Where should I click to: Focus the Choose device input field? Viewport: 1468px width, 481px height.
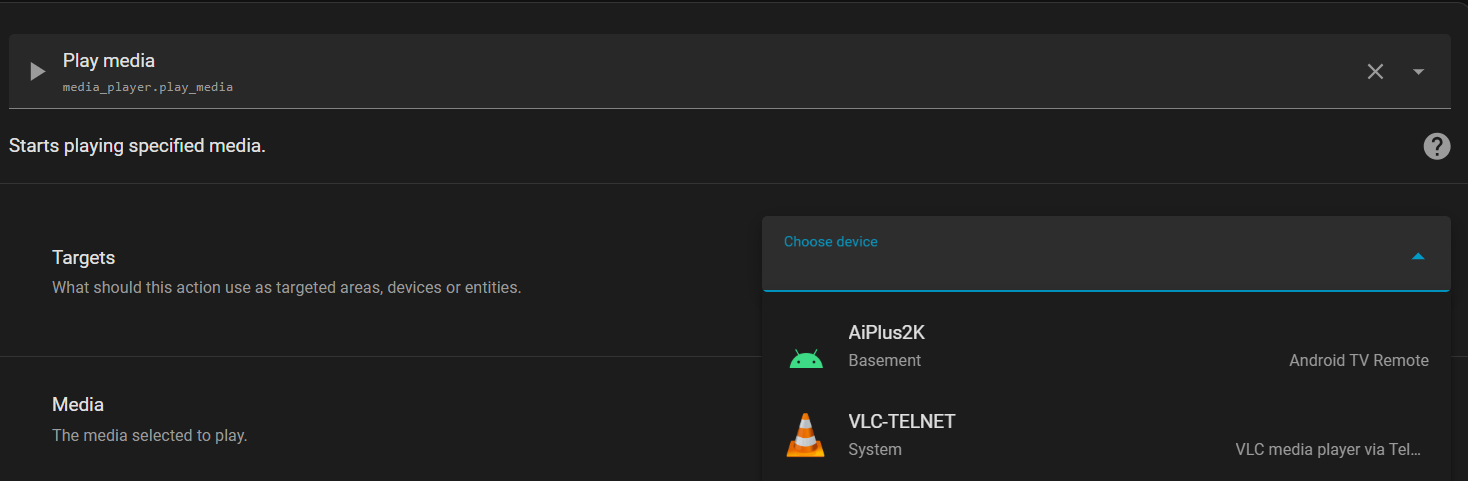click(1080, 266)
